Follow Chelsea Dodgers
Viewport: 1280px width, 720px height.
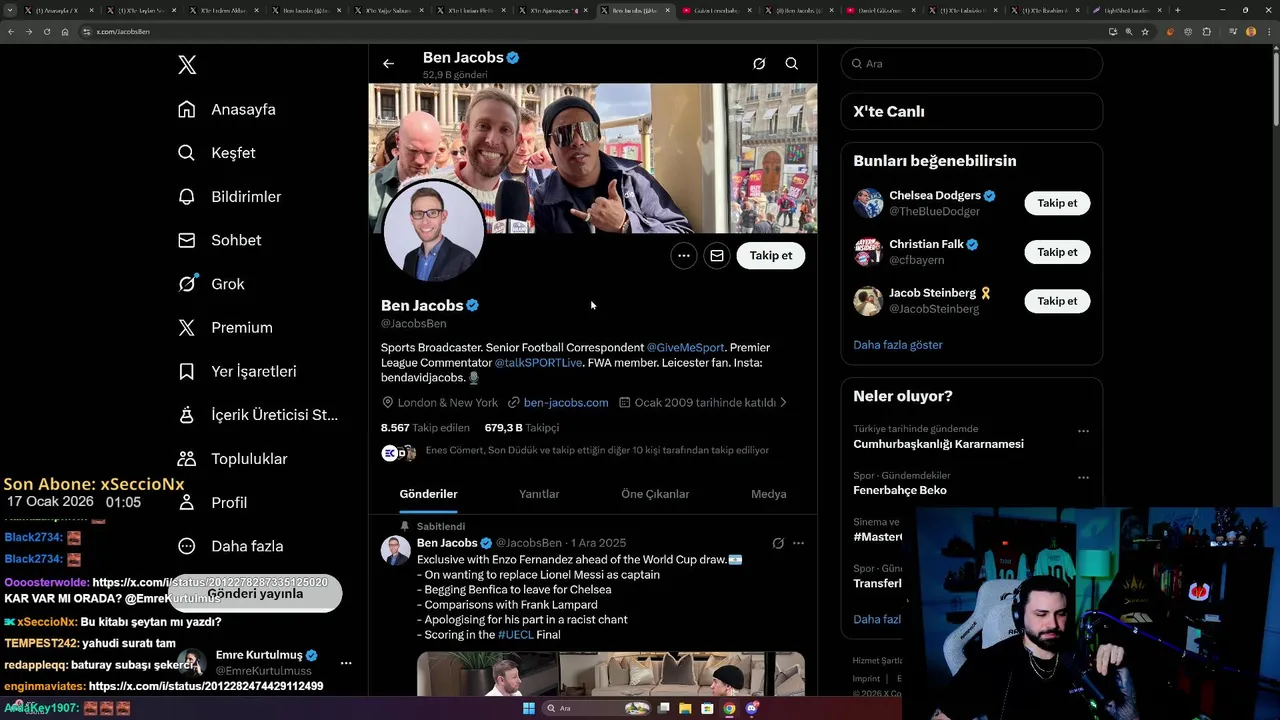1057,203
